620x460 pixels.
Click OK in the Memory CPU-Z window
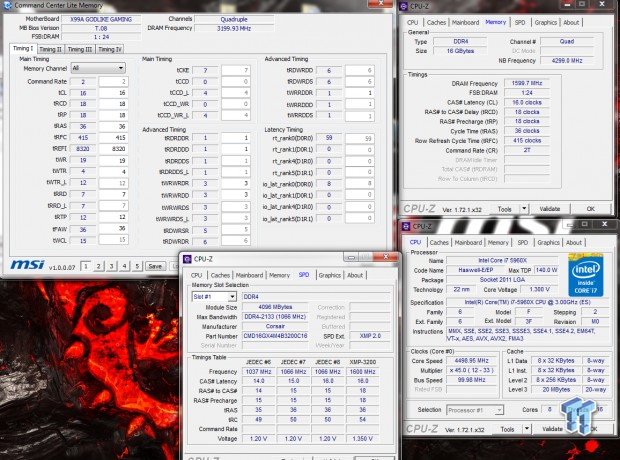pos(591,209)
